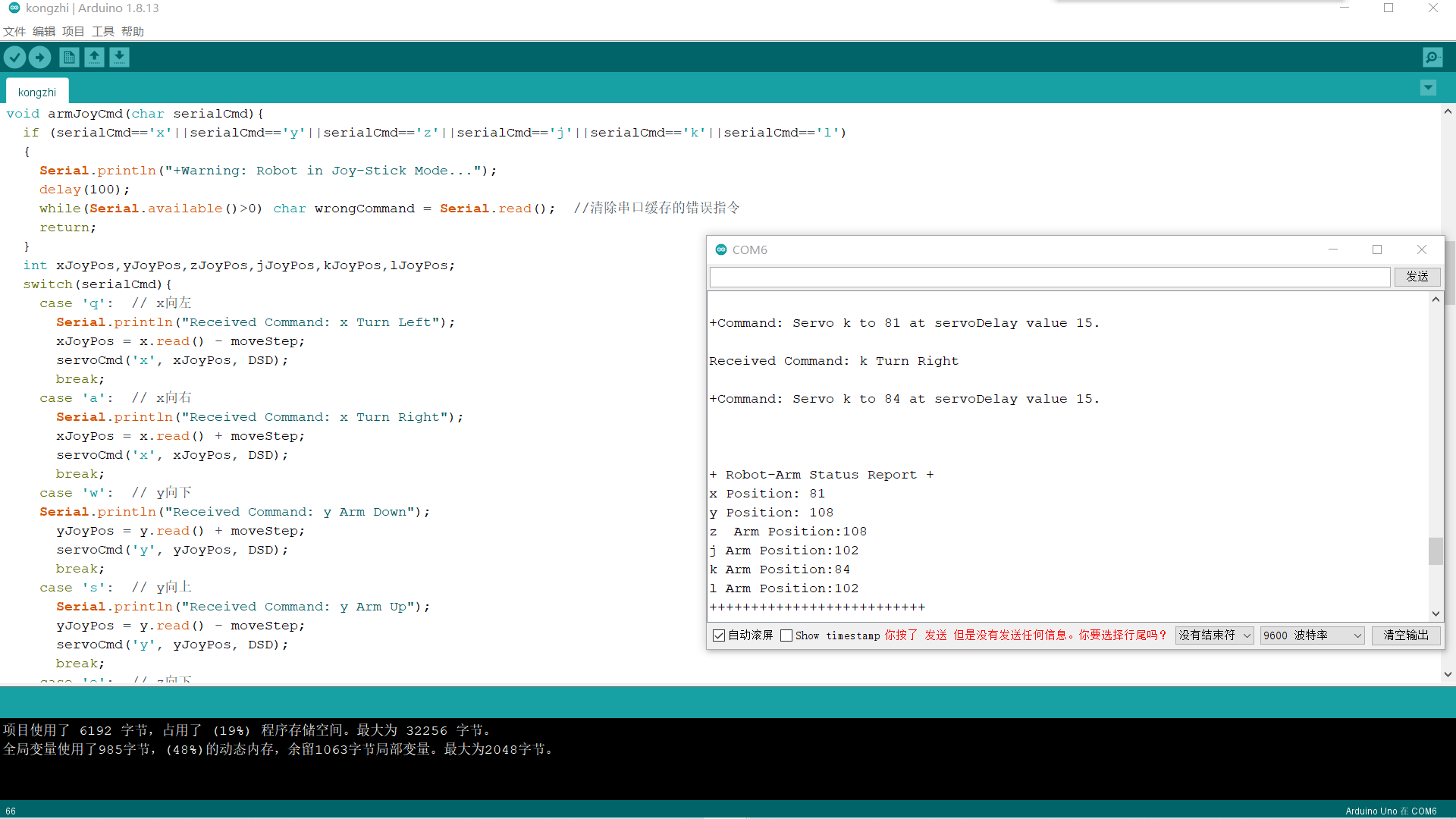
Task: Save the sketch with the Save icon
Action: pyautogui.click(x=119, y=57)
